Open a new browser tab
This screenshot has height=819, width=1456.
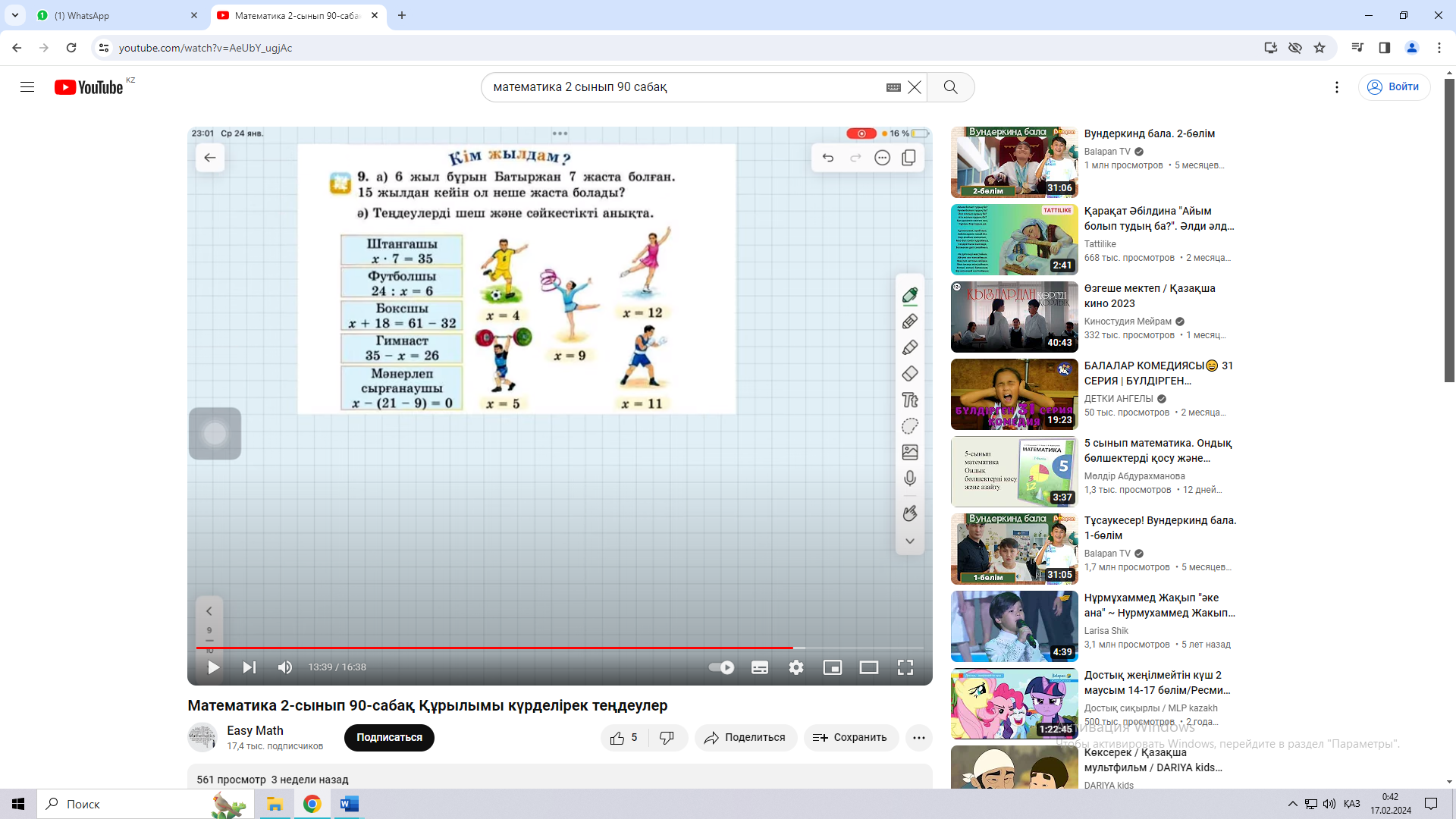(402, 15)
